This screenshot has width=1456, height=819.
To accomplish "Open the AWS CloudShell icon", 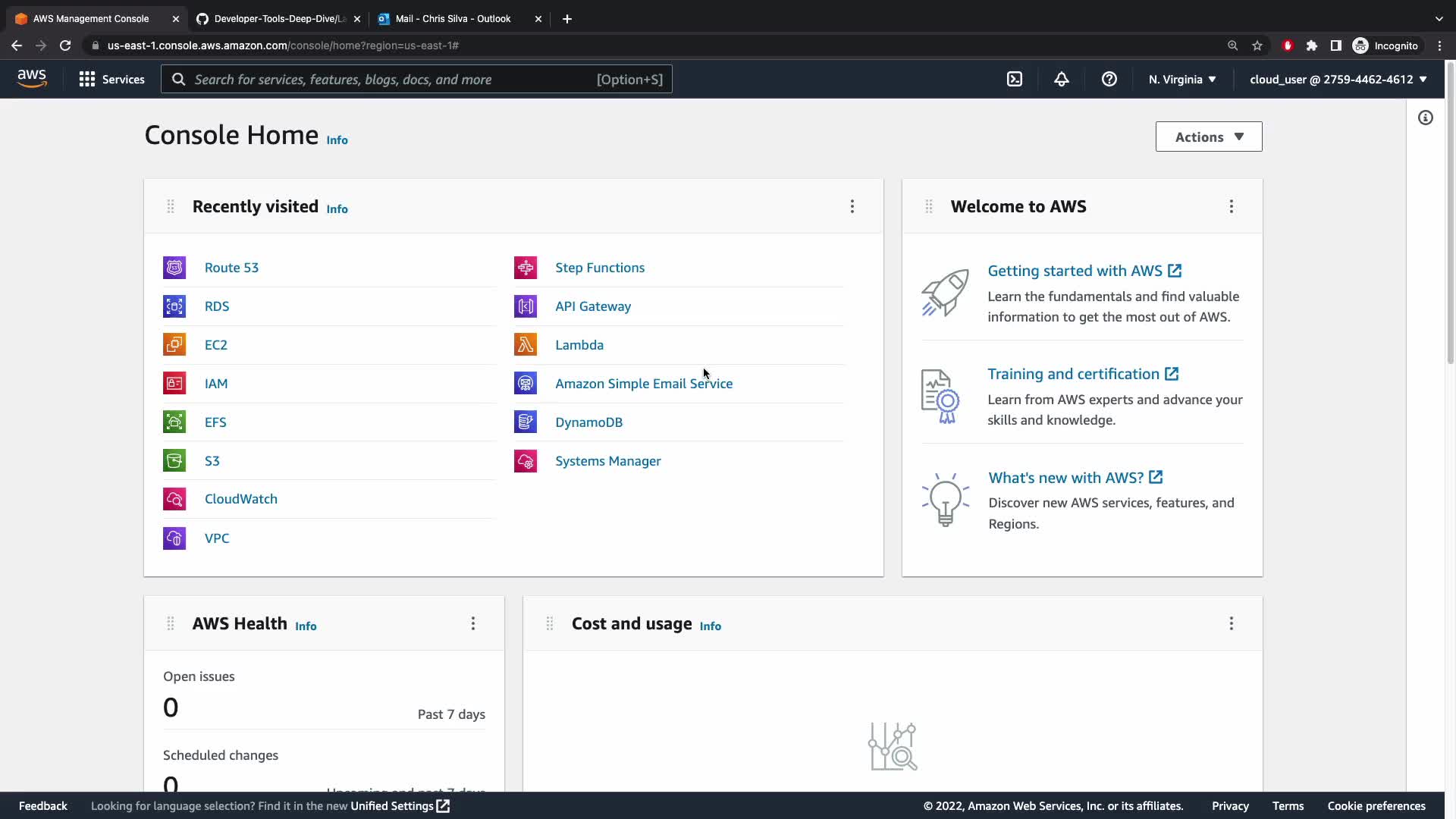I will tap(1015, 80).
